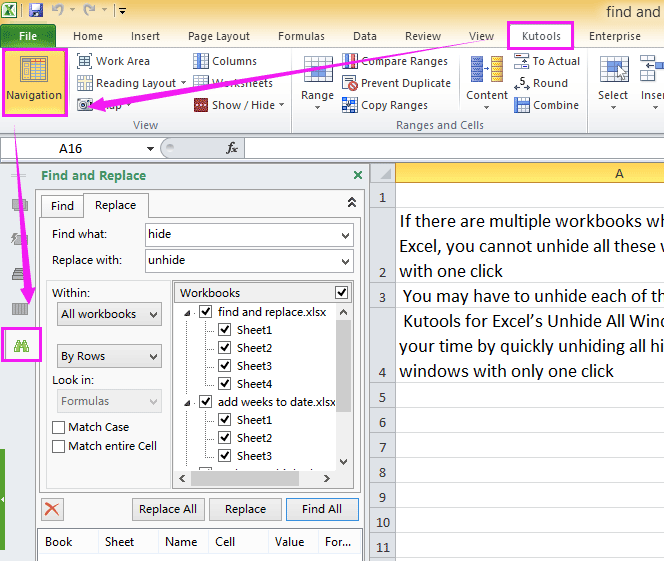Open the By Rows dropdown
Viewport: 664px width, 561px height.
tap(109, 356)
